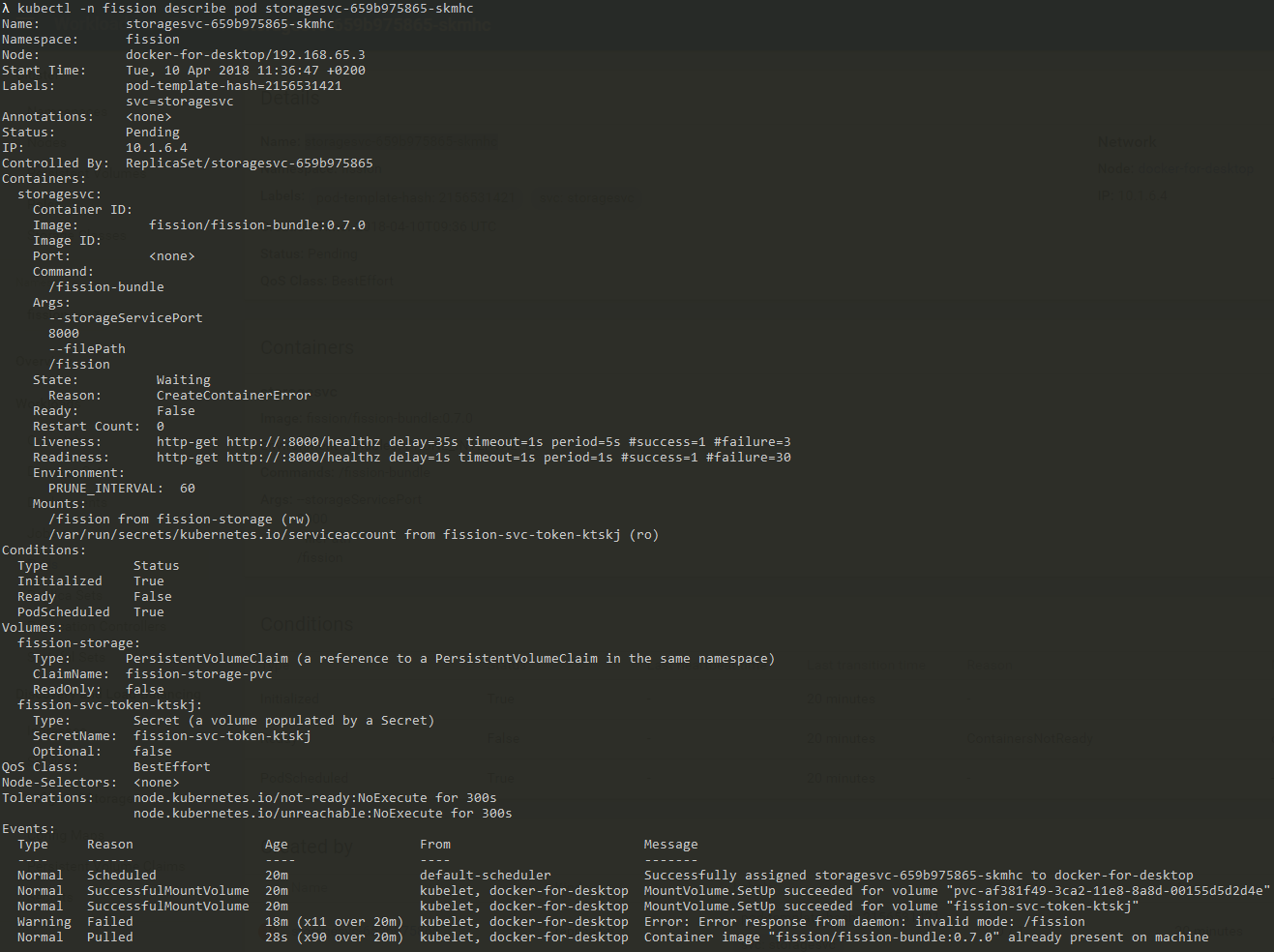
Task: Select the Successfully assigned event message
Action: (x=919, y=875)
